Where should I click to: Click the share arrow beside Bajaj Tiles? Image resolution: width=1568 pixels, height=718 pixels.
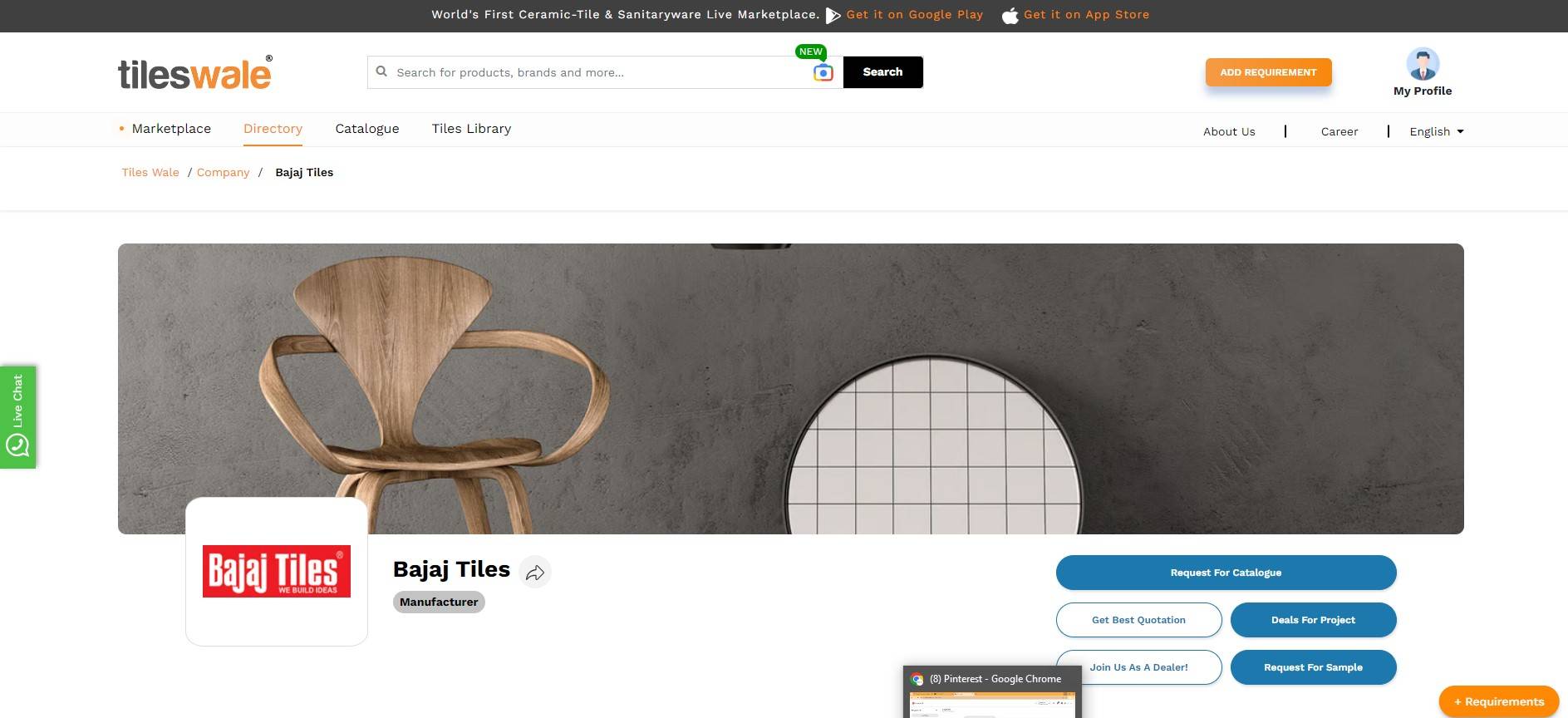(x=535, y=572)
